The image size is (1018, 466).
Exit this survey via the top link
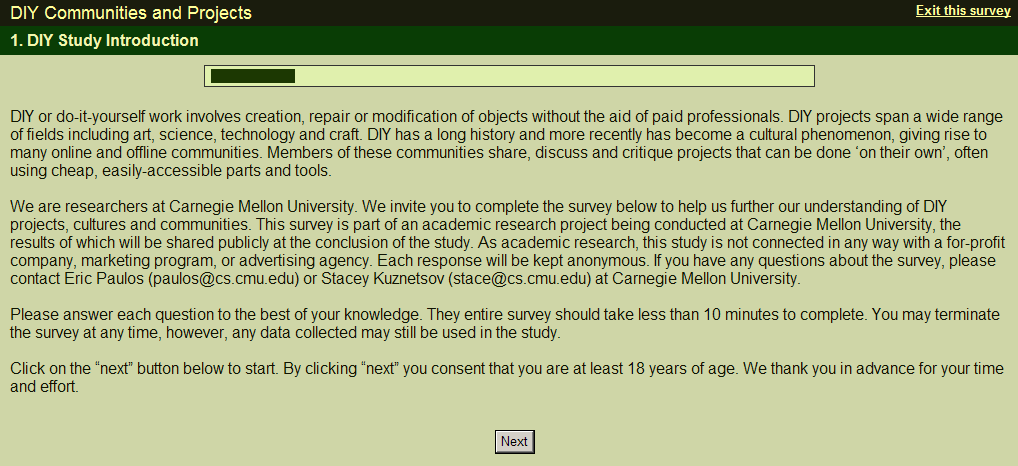click(963, 11)
